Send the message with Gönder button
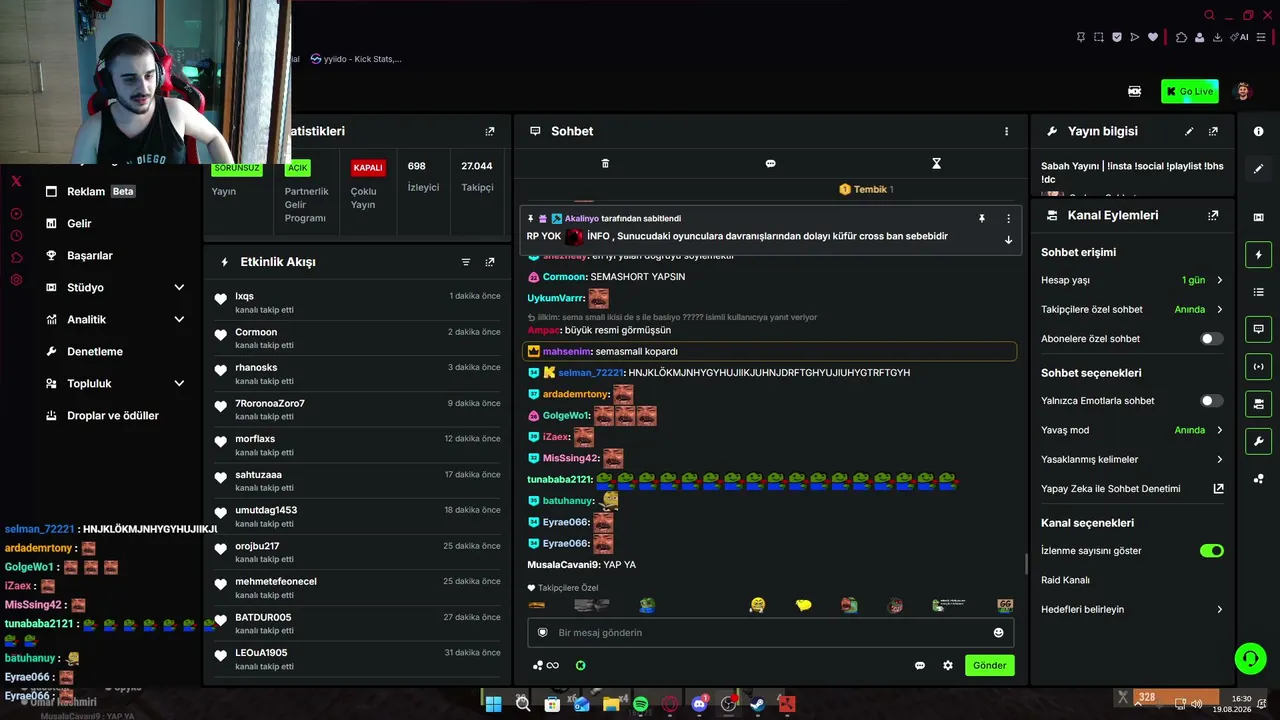 coord(990,665)
